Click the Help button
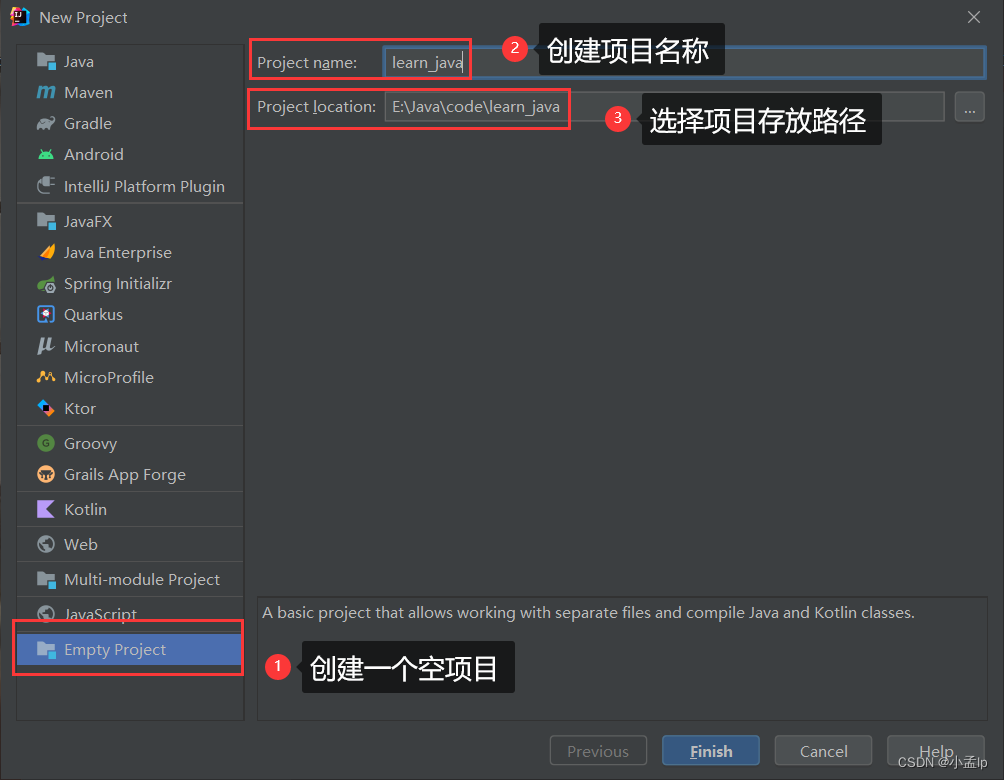 935,751
